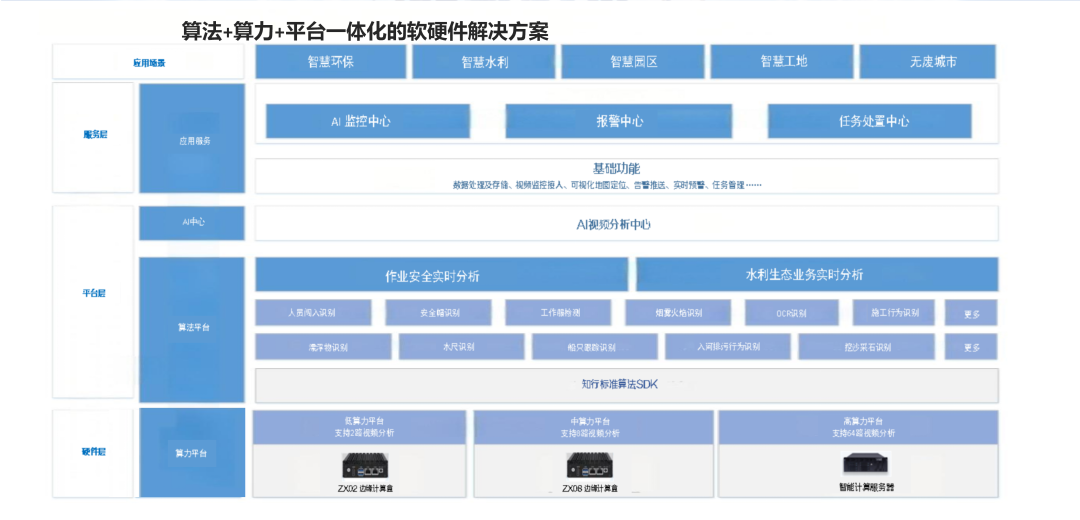The height and width of the screenshot is (520, 1080).
Task: Open the AI 监控中心 block
Action: click(368, 121)
